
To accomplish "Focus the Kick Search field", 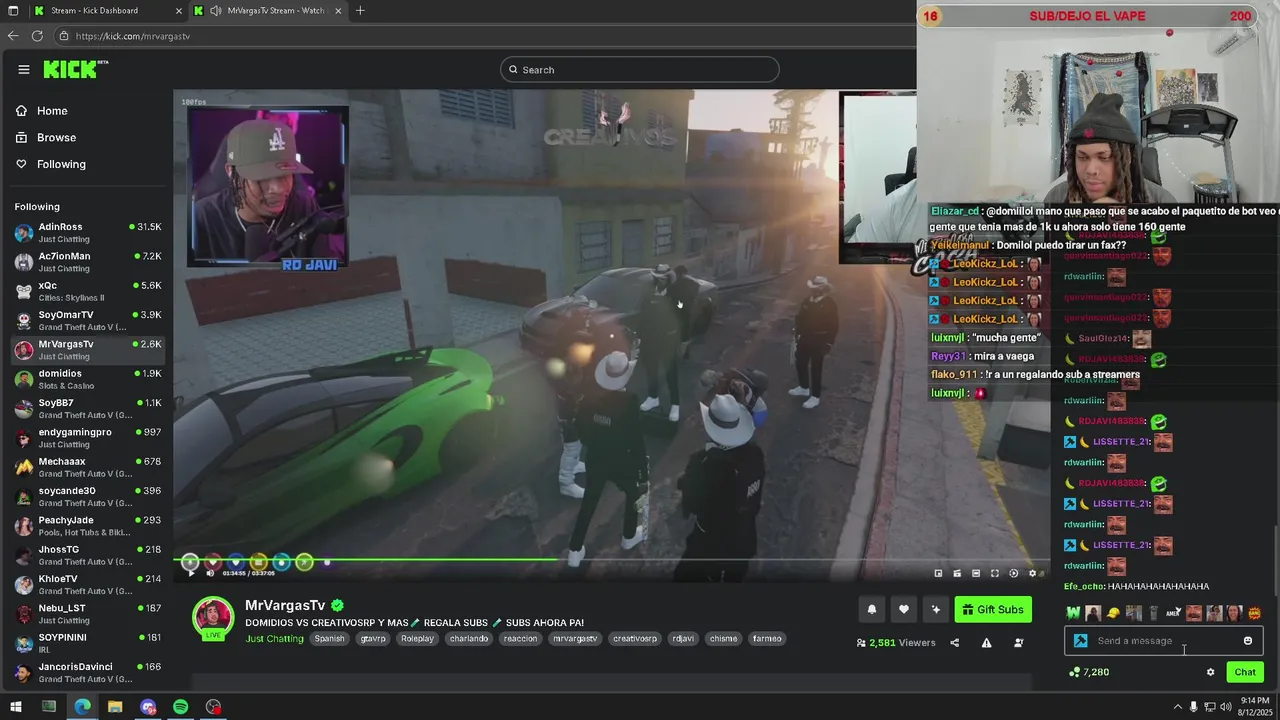I will click(x=640, y=70).
